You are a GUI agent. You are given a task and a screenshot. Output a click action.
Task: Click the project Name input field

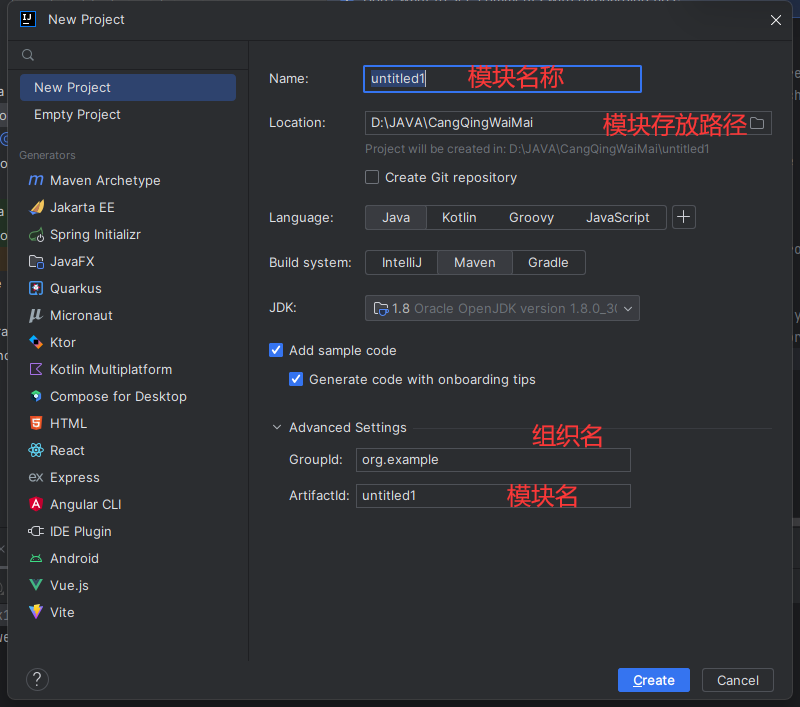(502, 79)
